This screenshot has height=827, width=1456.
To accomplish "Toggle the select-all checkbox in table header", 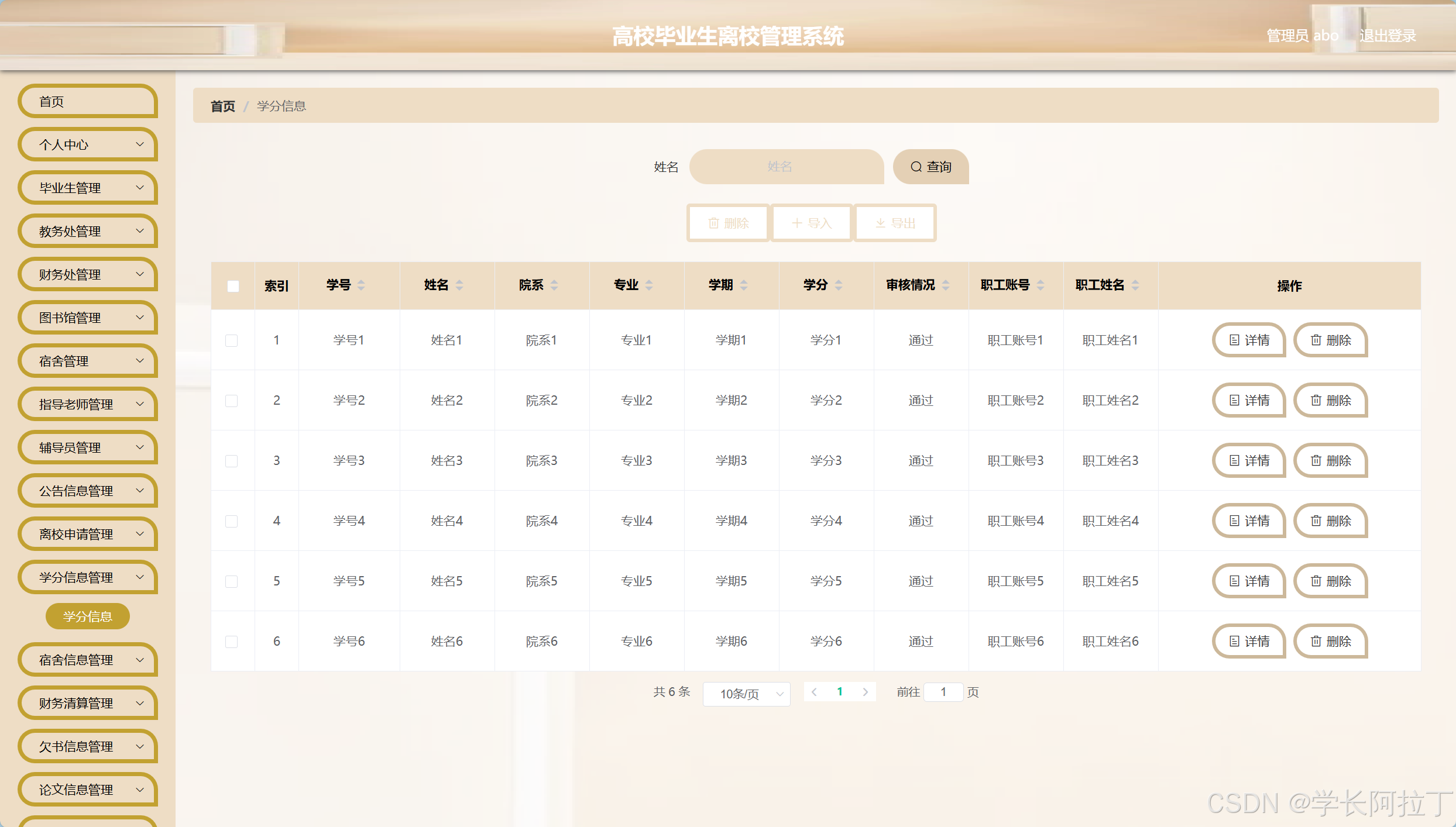I will click(x=233, y=286).
